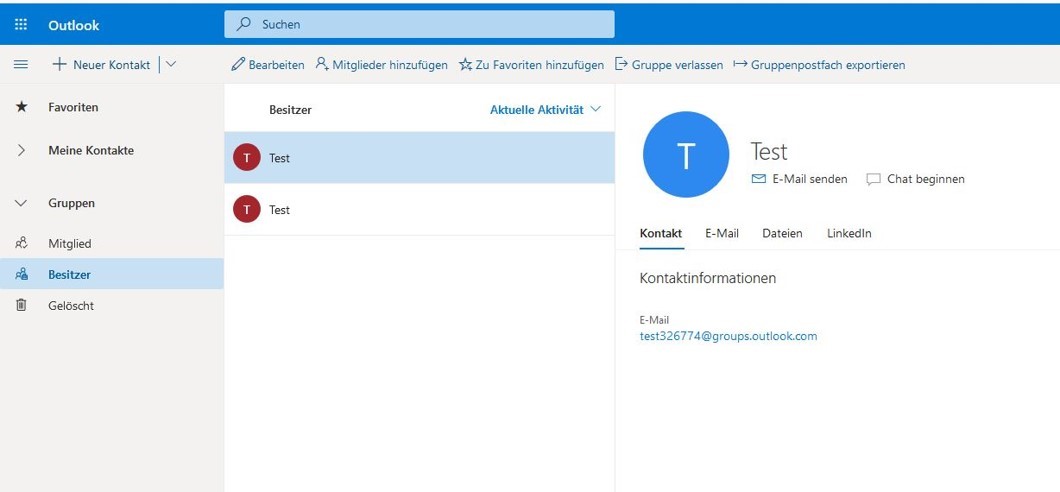Click Chat beginnen
Viewport: 1060px width, 492px height.
click(x=916, y=179)
